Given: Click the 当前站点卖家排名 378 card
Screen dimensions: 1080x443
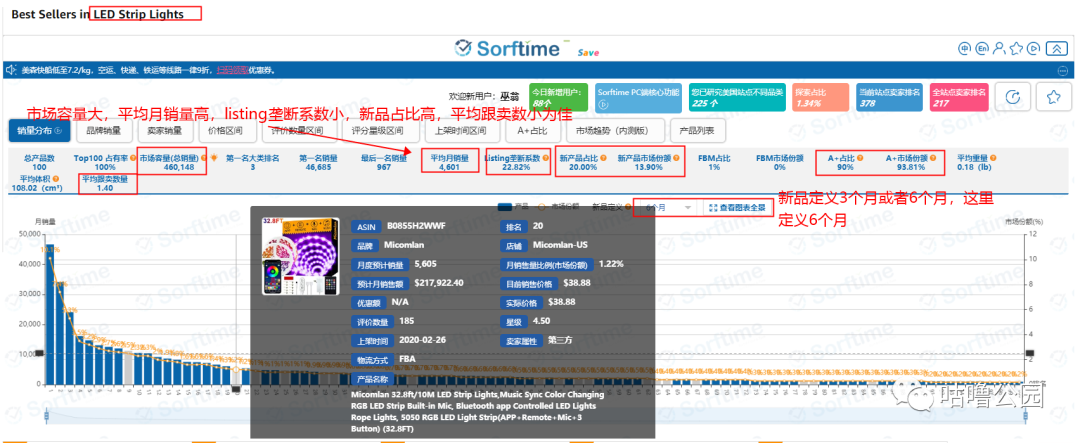Looking at the screenshot, I should coord(889,97).
